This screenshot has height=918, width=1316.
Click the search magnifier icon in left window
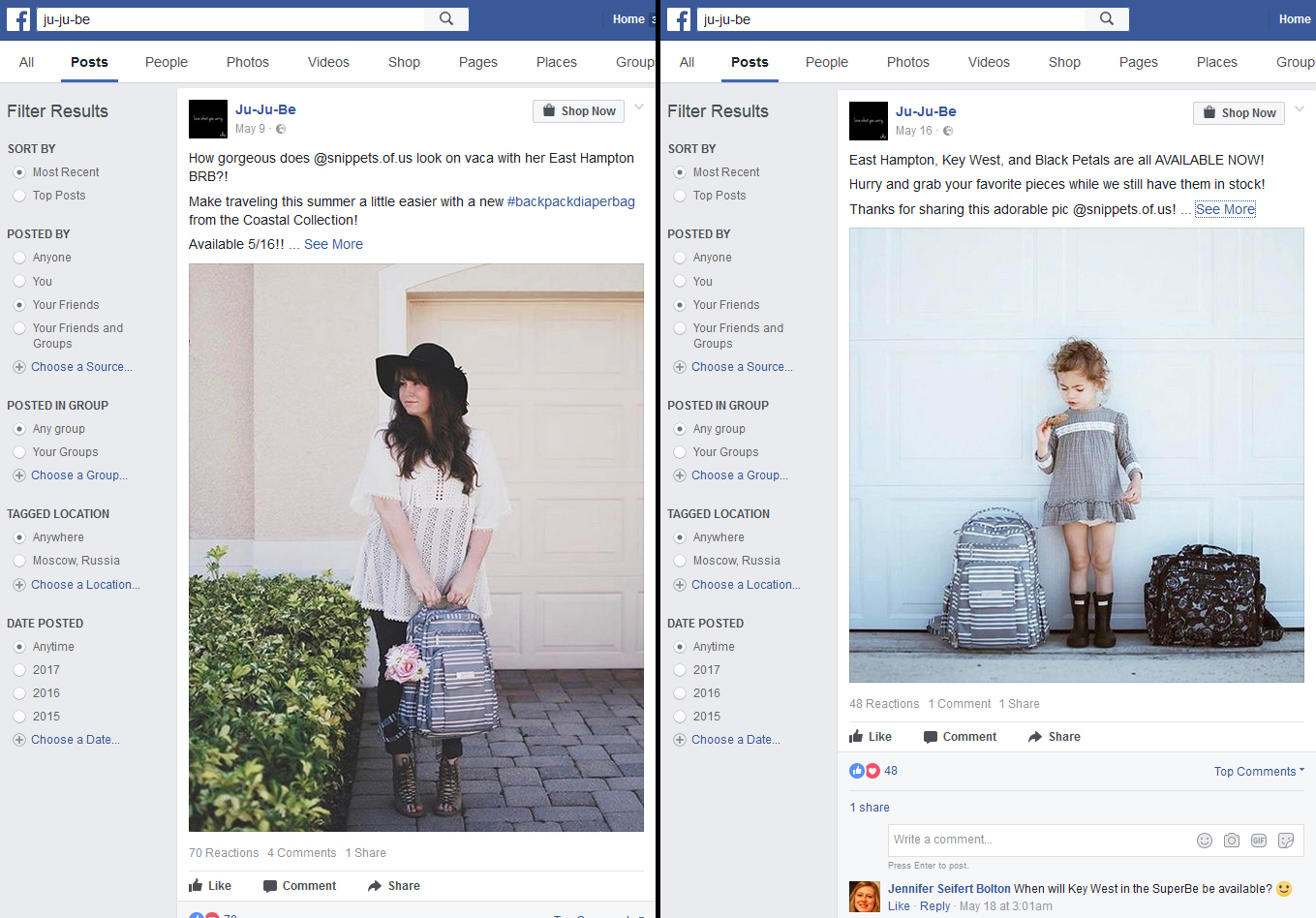tap(446, 18)
